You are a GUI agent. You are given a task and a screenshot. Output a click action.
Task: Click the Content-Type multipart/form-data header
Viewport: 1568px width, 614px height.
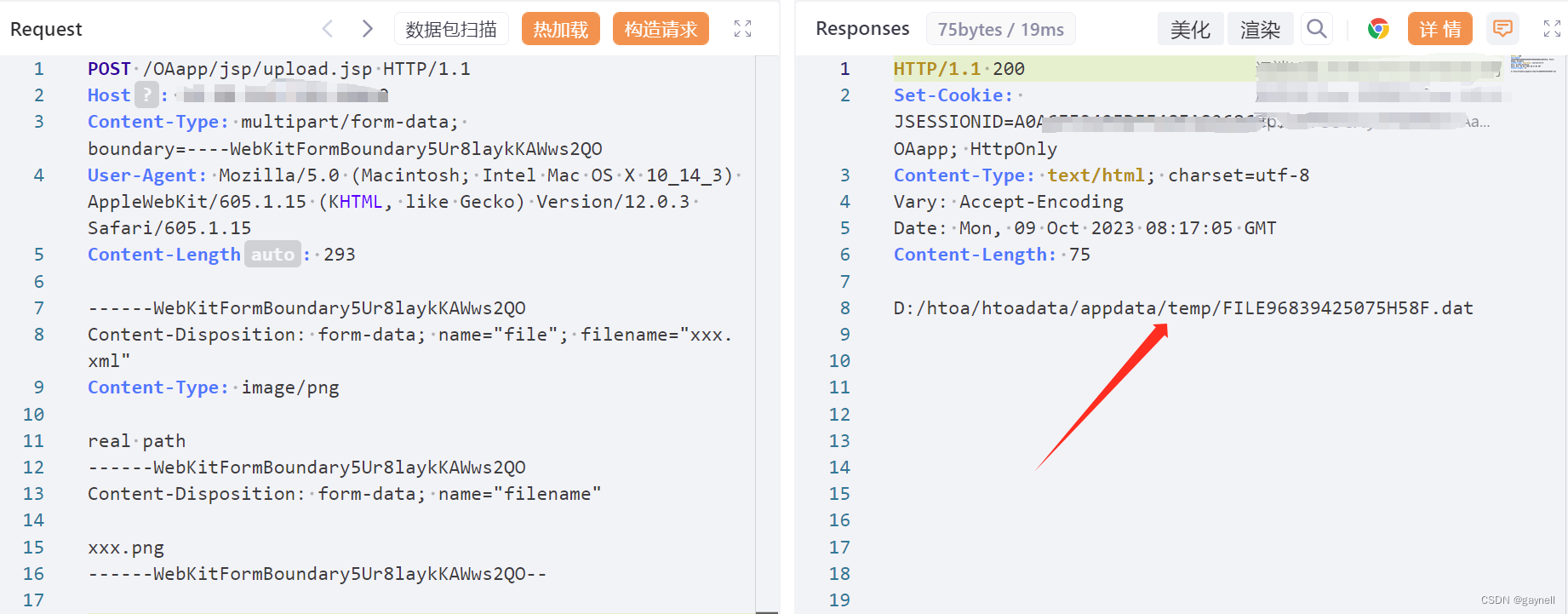click(x=276, y=122)
